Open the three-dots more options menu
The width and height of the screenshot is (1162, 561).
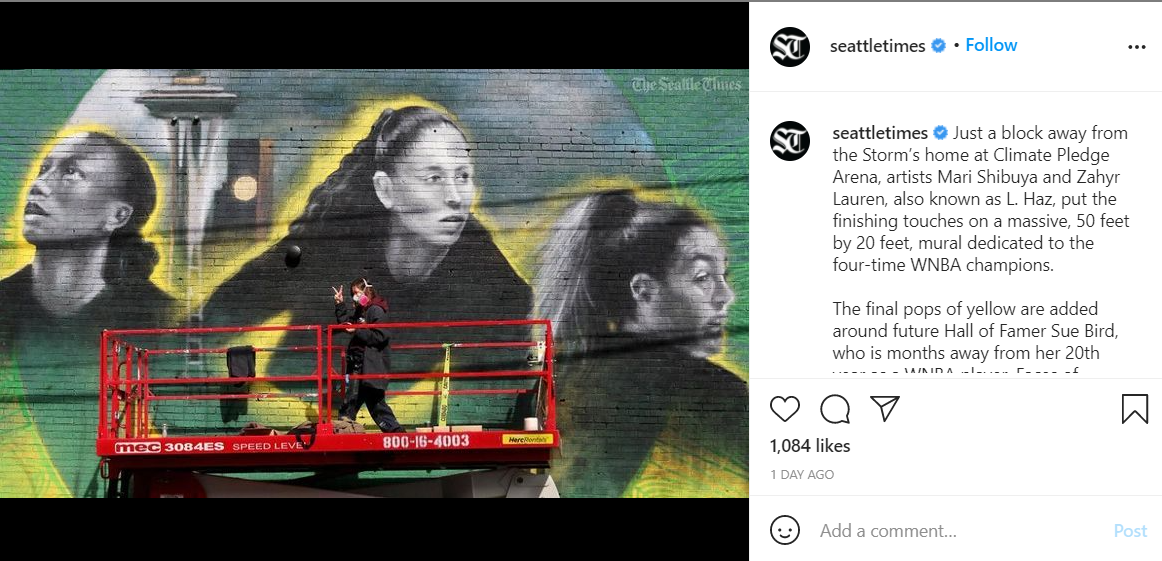(x=1137, y=47)
